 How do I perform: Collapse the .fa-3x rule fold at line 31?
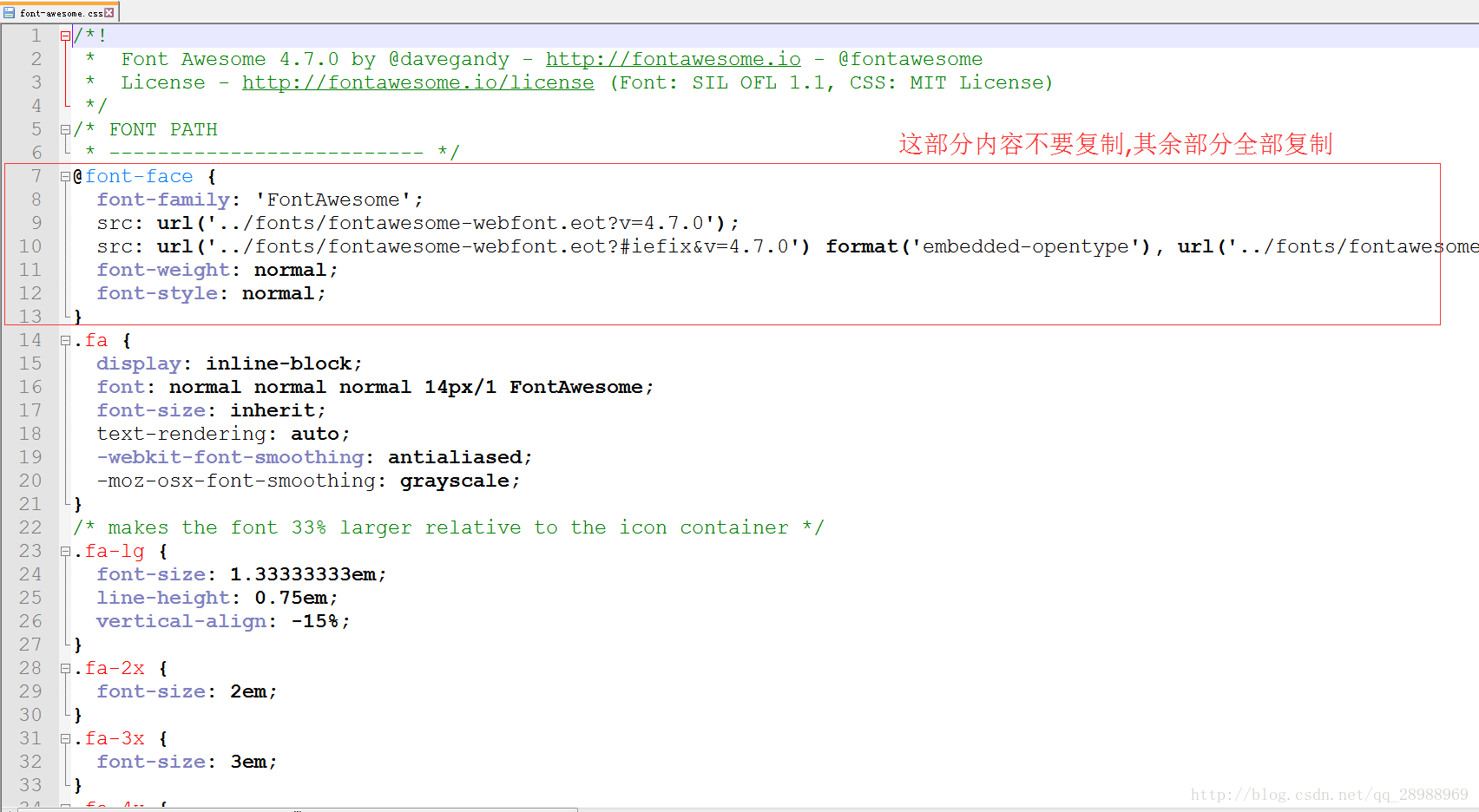coord(65,739)
